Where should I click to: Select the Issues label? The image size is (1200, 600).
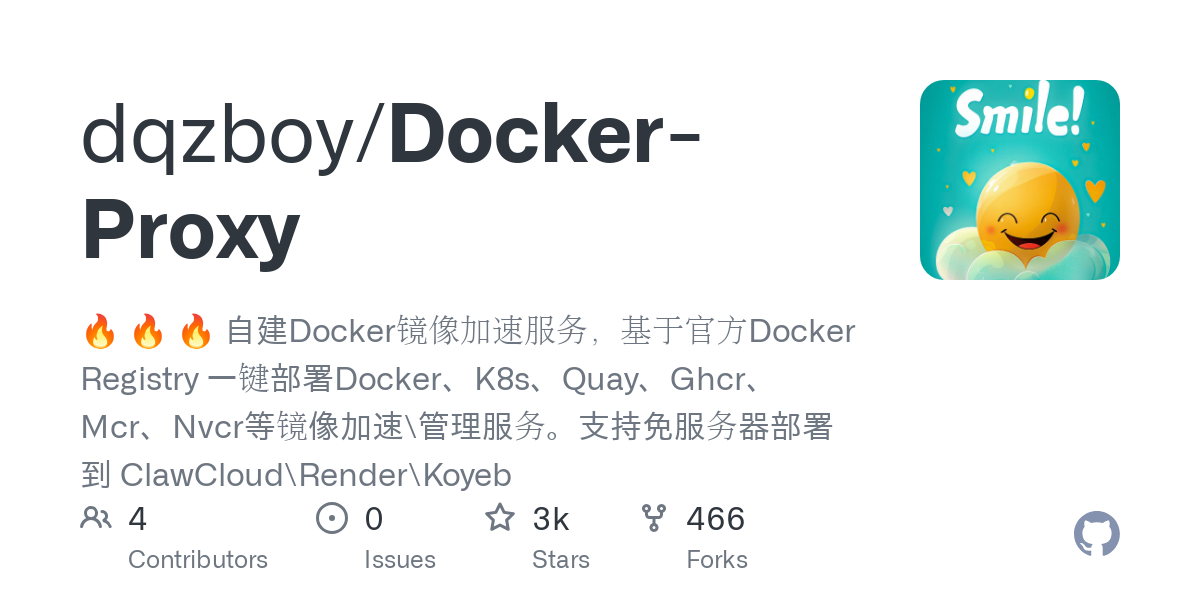[x=400, y=559]
